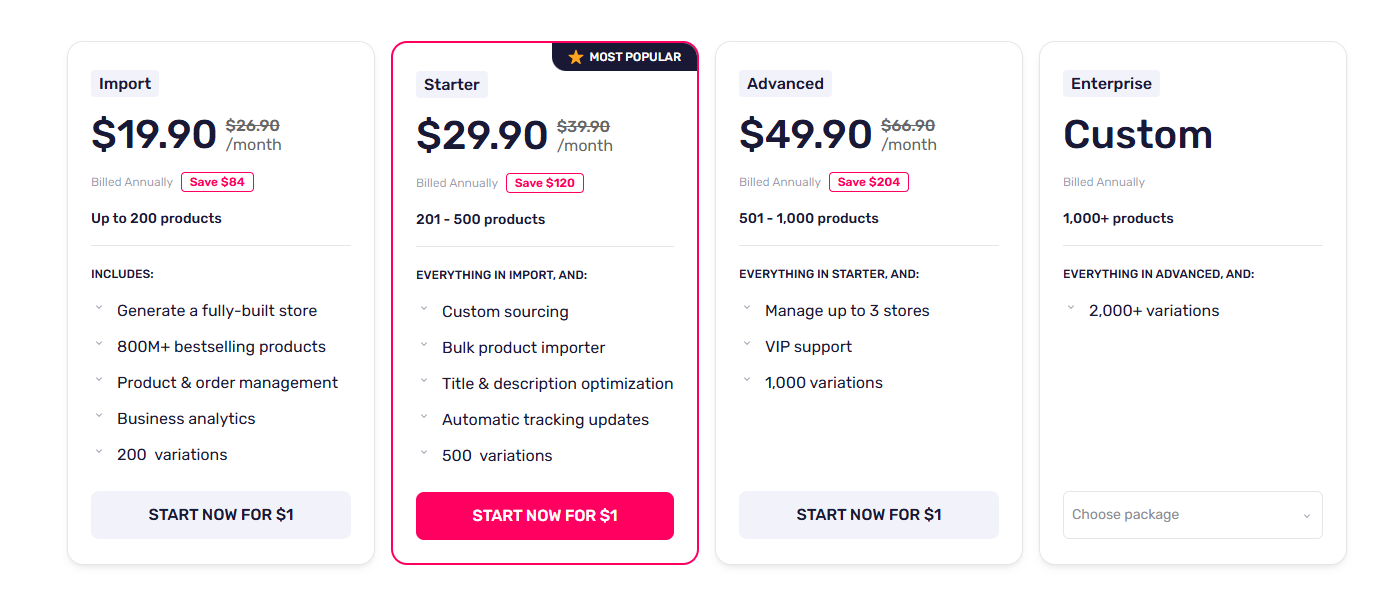Expand the "Manage up to 3 stores" chevron
1392x608 pixels.
(x=747, y=308)
